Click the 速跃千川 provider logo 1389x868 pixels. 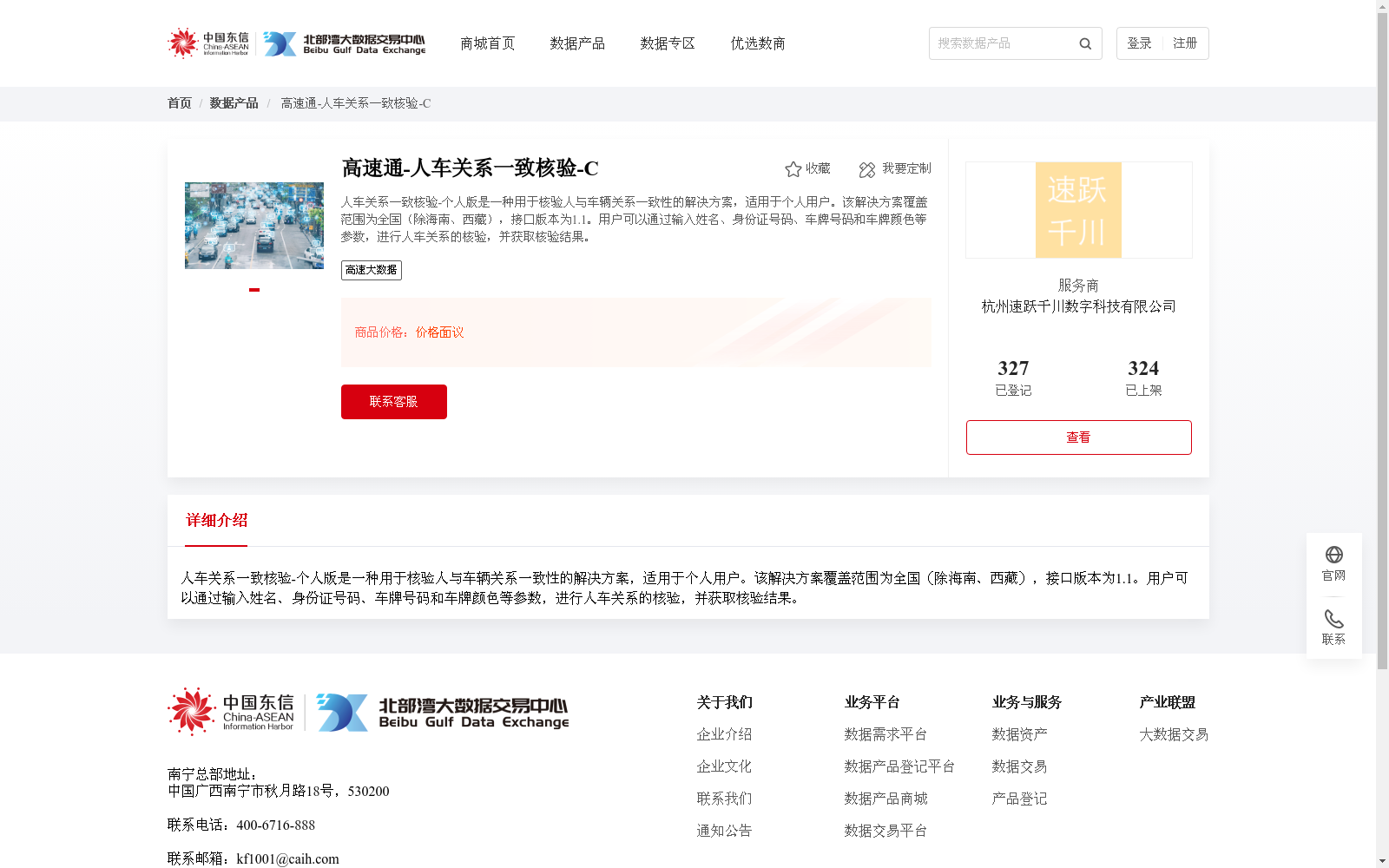1078,210
